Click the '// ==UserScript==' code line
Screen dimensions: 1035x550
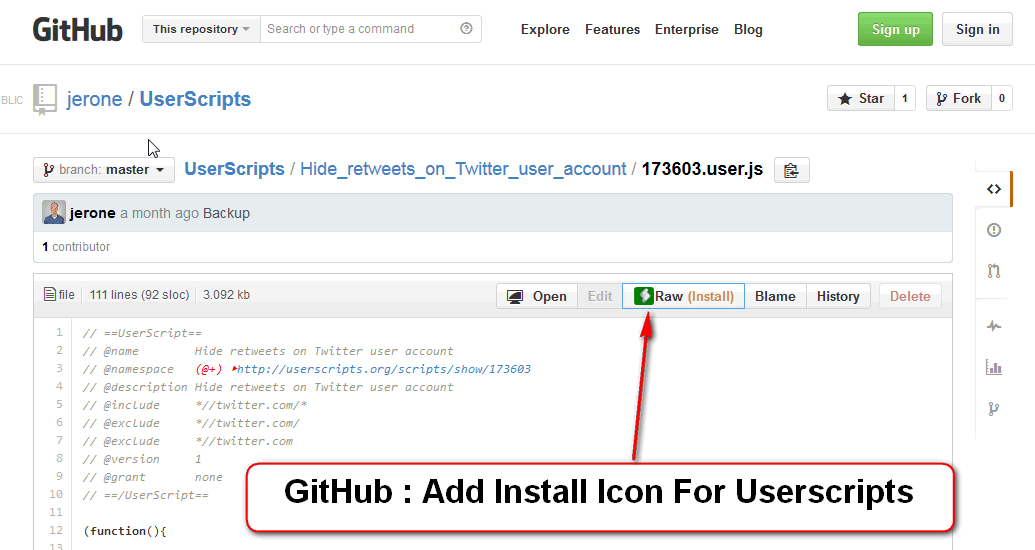[142, 333]
